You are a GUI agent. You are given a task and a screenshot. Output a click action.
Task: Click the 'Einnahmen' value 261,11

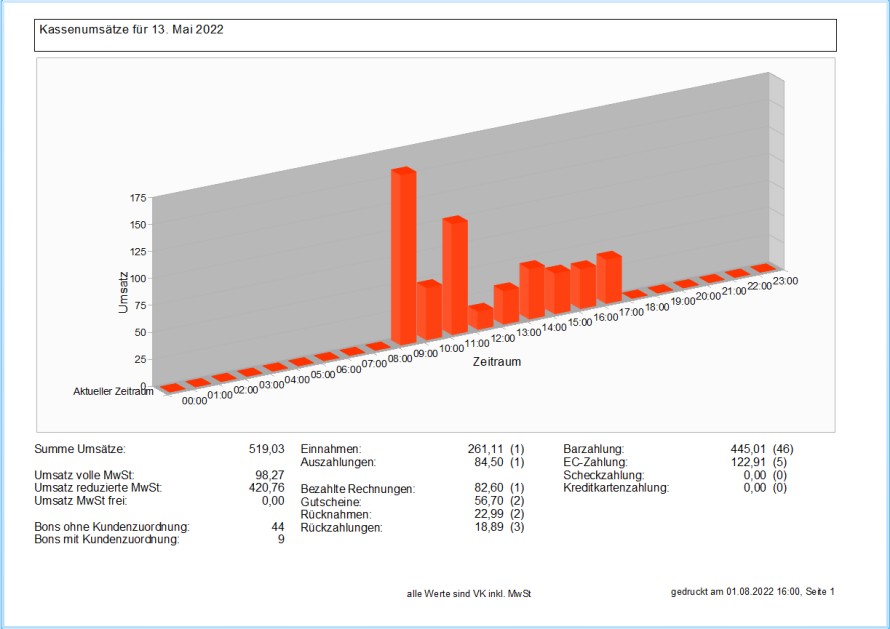coord(484,450)
